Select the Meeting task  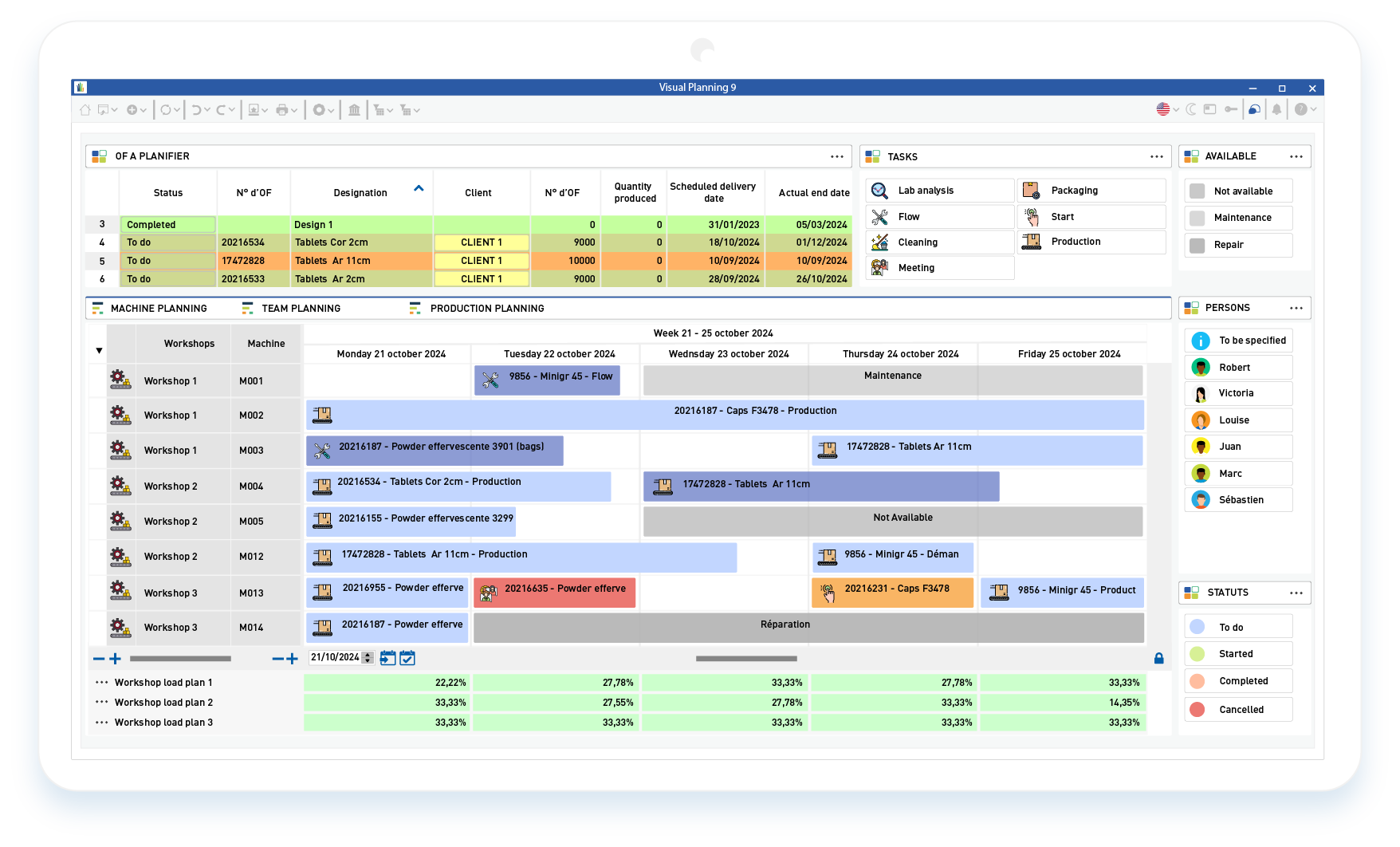click(x=940, y=268)
